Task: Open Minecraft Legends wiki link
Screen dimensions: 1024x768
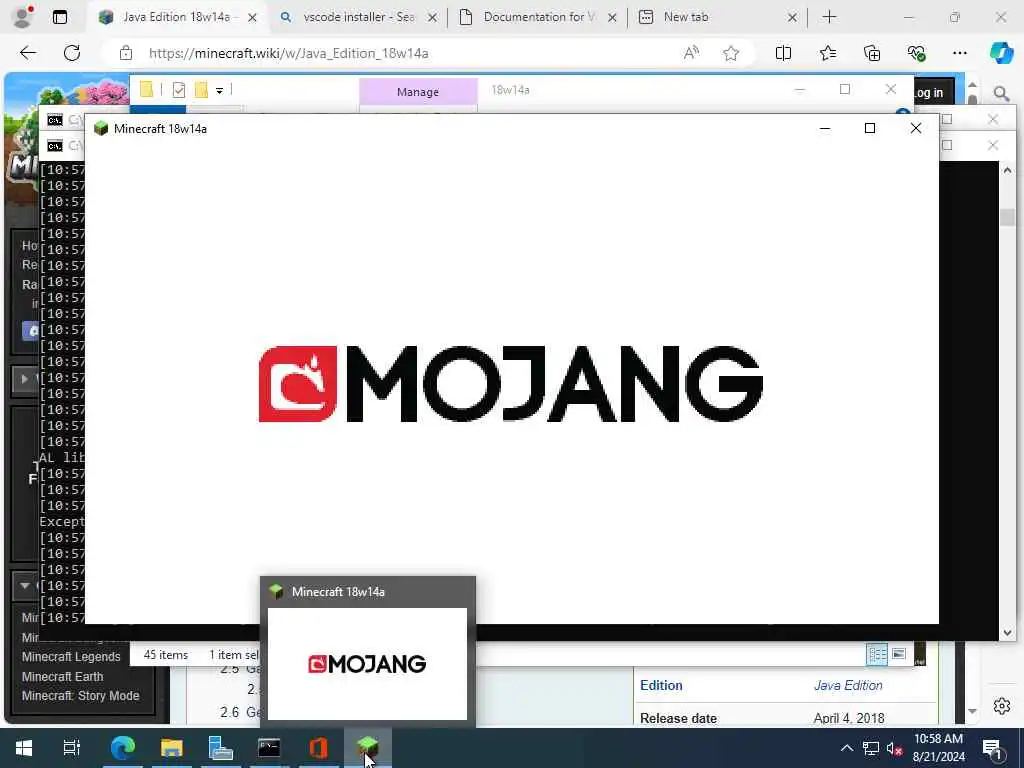Action: [71, 657]
